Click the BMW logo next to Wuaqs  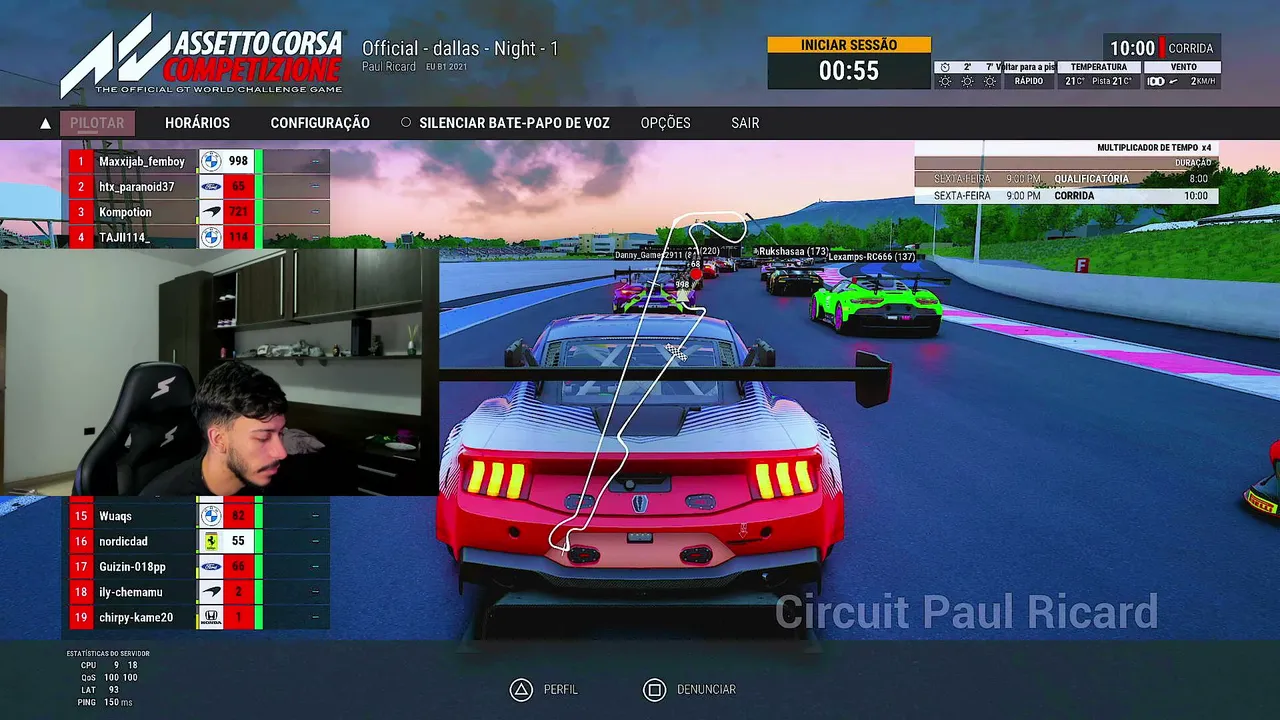(210, 516)
